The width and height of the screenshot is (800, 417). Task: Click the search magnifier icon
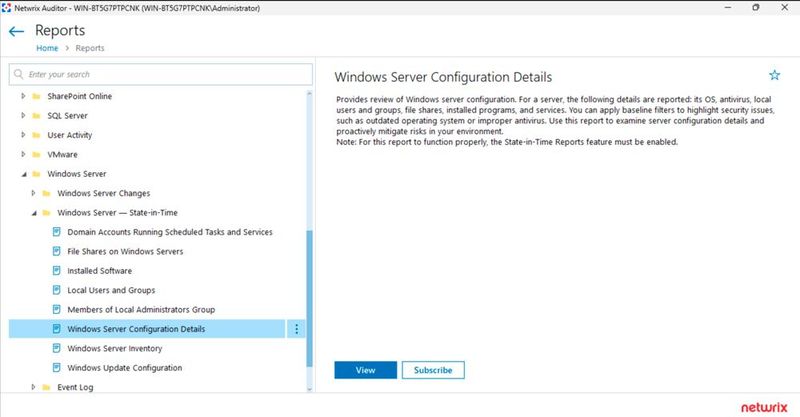pyautogui.click(x=19, y=75)
